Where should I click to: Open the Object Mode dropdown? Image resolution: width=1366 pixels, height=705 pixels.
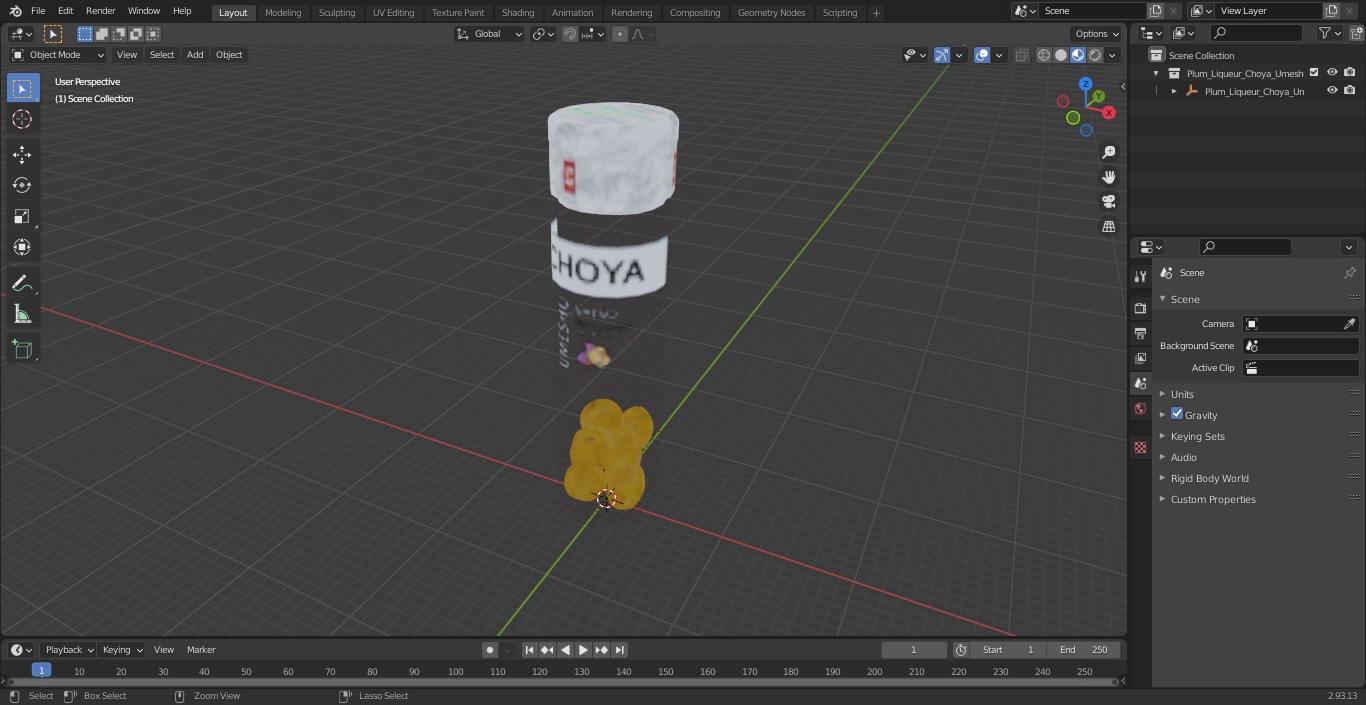[x=58, y=55]
